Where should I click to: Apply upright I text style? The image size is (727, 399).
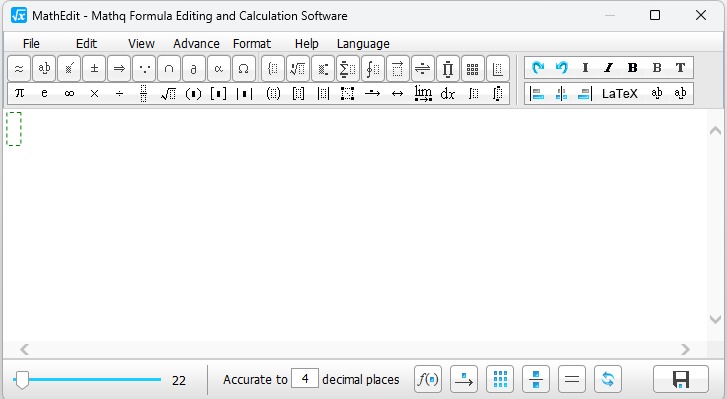585,68
